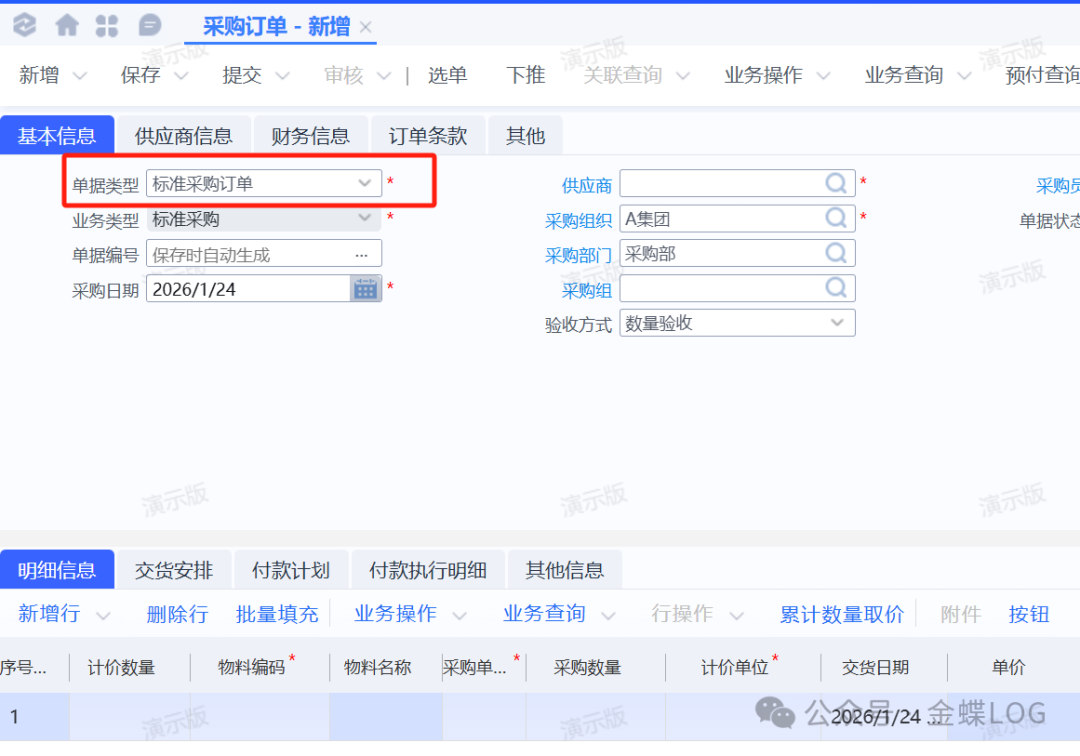Expand the 单据类型 dropdown
Image resolution: width=1080 pixels, height=756 pixels.
tap(364, 183)
